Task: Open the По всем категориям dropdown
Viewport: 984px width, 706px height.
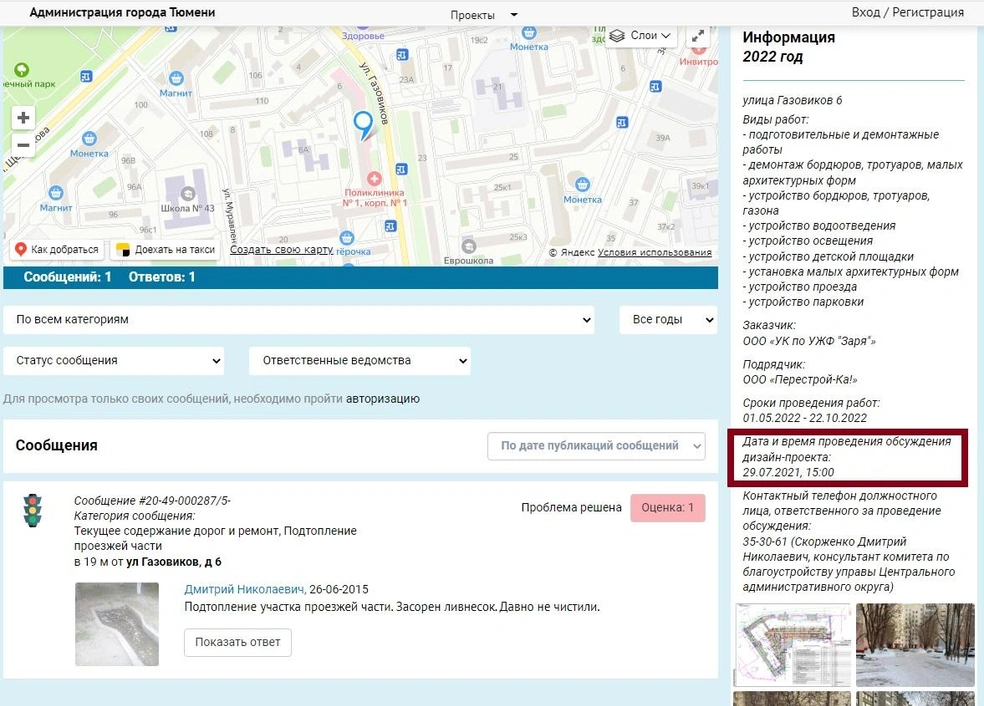Action: point(299,319)
